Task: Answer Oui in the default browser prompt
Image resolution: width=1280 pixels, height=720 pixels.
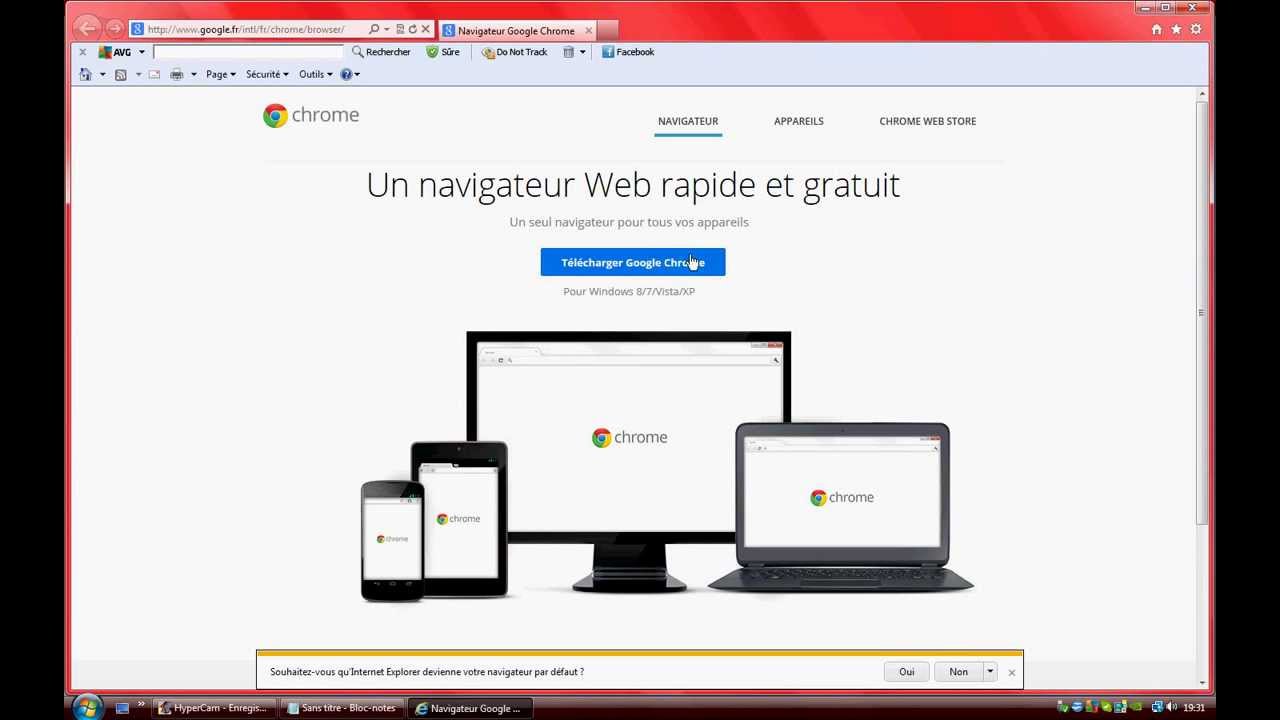Action: pos(907,672)
